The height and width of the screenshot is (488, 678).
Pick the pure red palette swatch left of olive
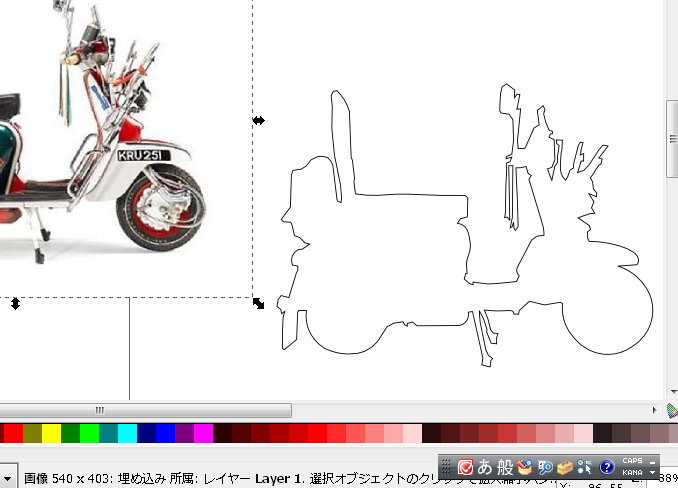[x=13, y=434]
